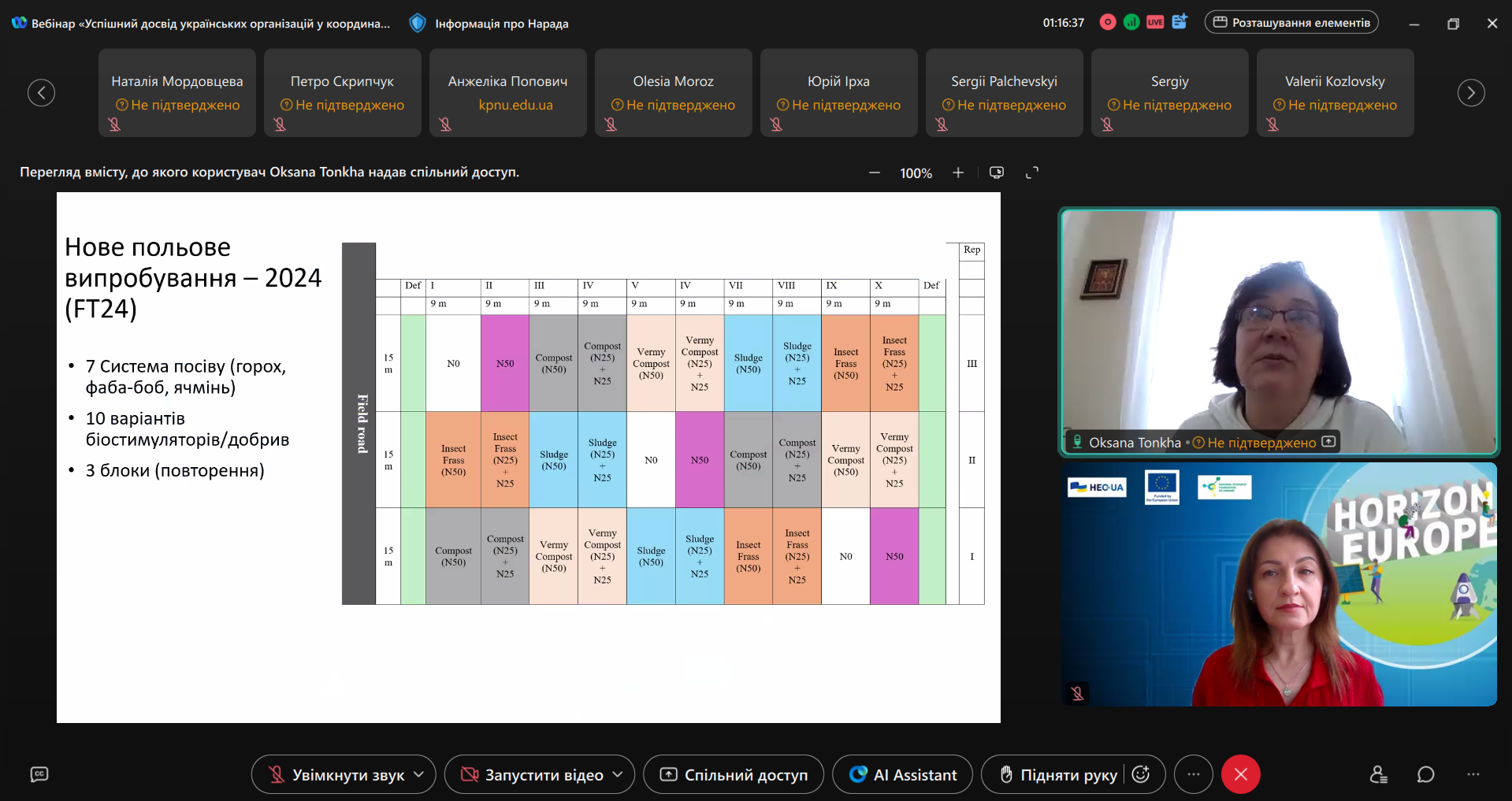Open reactions emoji icon beside Raise hand
1512x801 pixels.
tap(1141, 775)
